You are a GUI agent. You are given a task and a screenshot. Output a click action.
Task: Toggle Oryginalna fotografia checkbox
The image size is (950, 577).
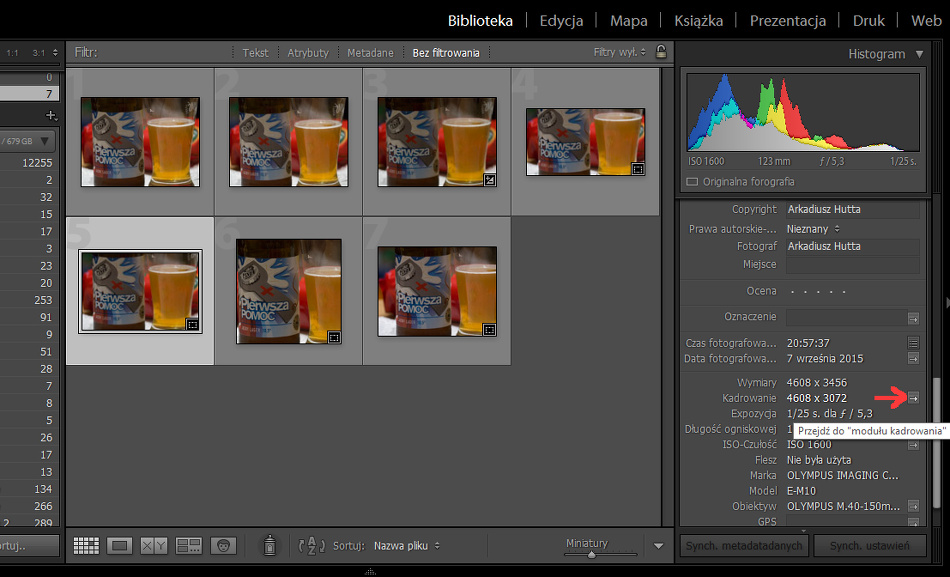pos(692,182)
